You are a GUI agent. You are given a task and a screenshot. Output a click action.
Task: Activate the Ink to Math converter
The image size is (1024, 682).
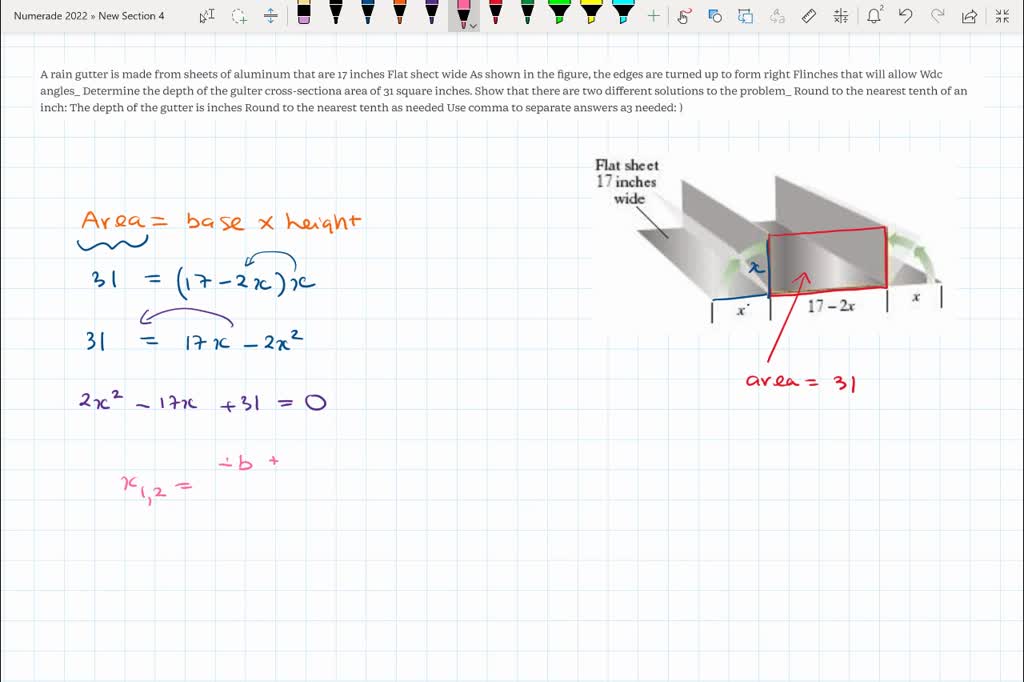840,17
